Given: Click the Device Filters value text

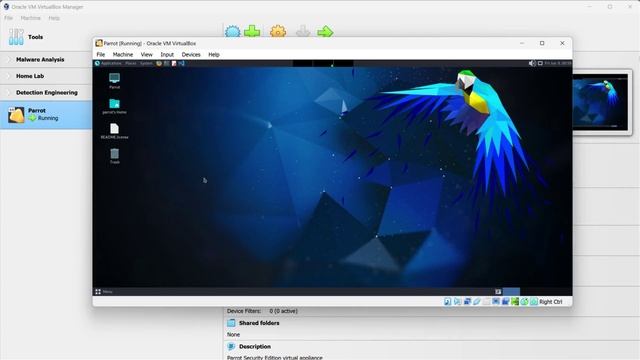Looking at the screenshot, I should [x=283, y=311].
